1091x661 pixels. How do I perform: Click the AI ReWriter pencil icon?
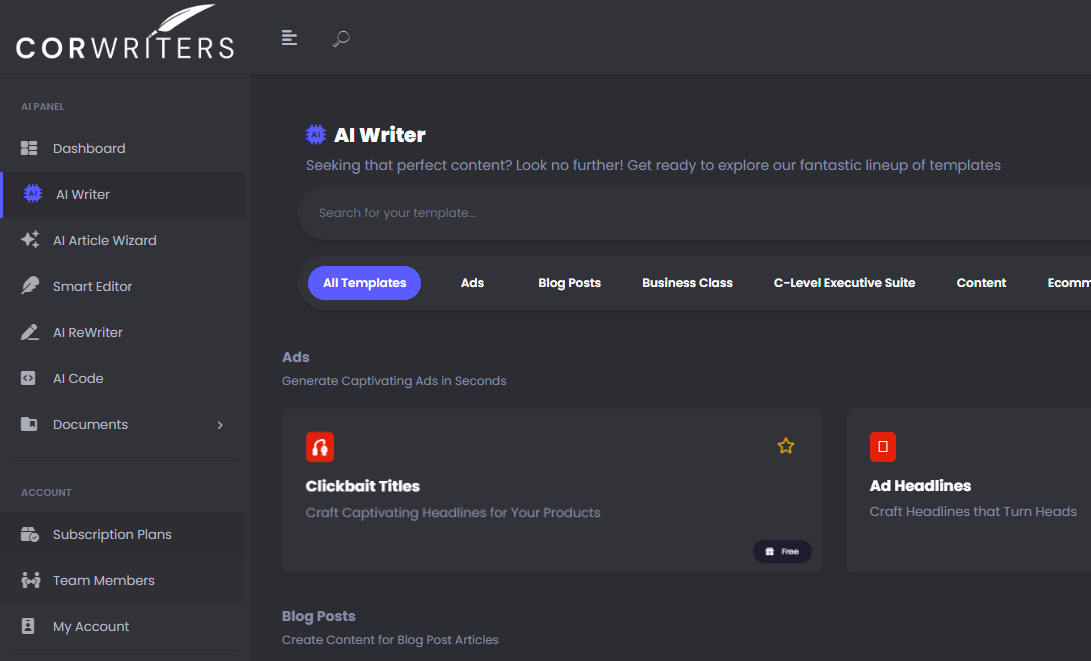coord(30,332)
